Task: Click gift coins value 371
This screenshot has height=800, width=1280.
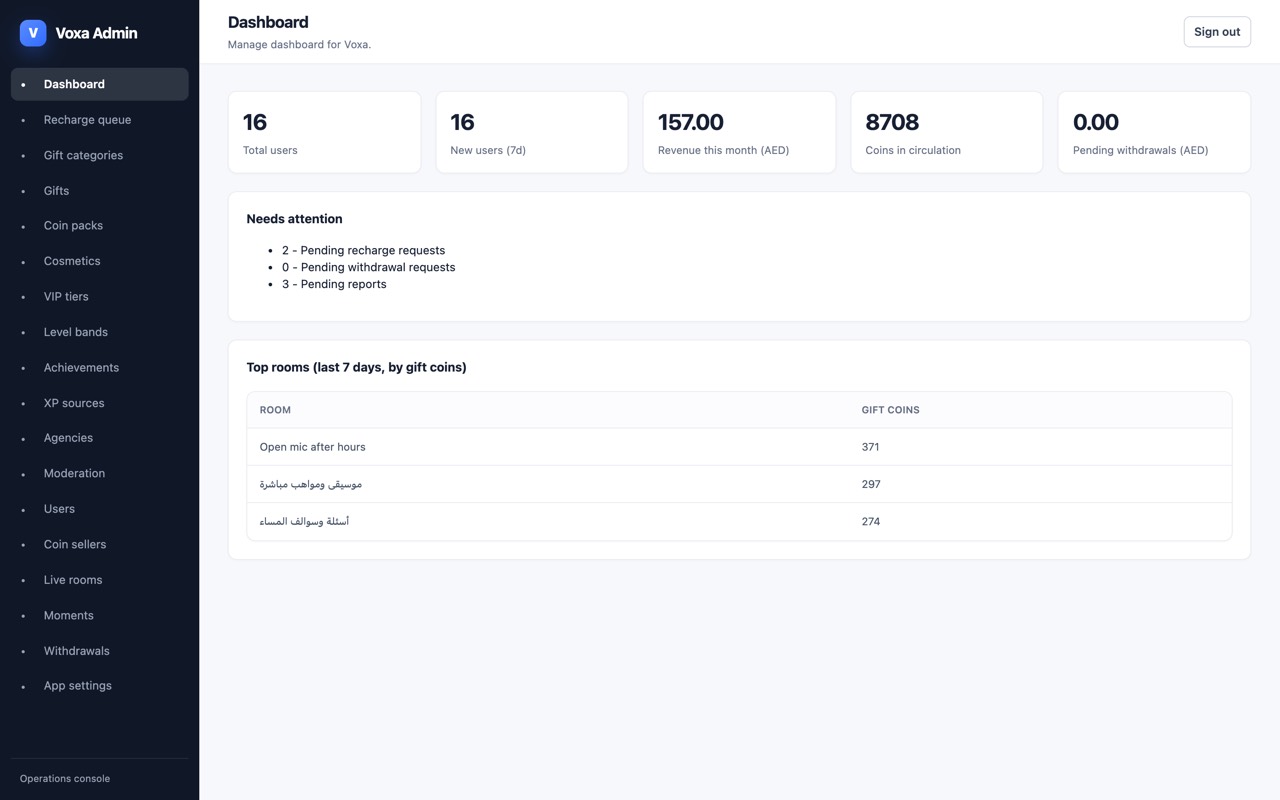Action: click(x=870, y=447)
